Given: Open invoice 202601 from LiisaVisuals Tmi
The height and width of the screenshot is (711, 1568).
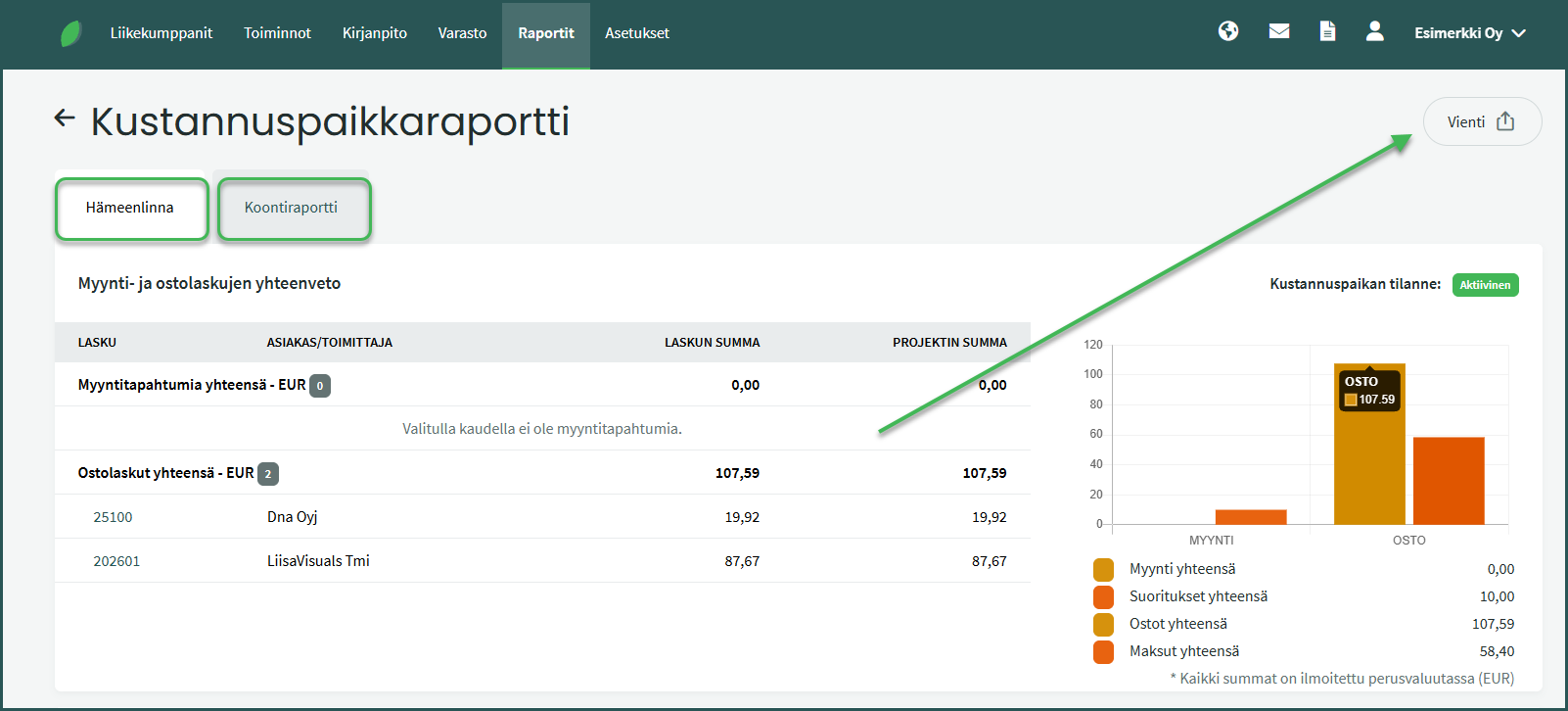Looking at the screenshot, I should pyautogui.click(x=116, y=561).
